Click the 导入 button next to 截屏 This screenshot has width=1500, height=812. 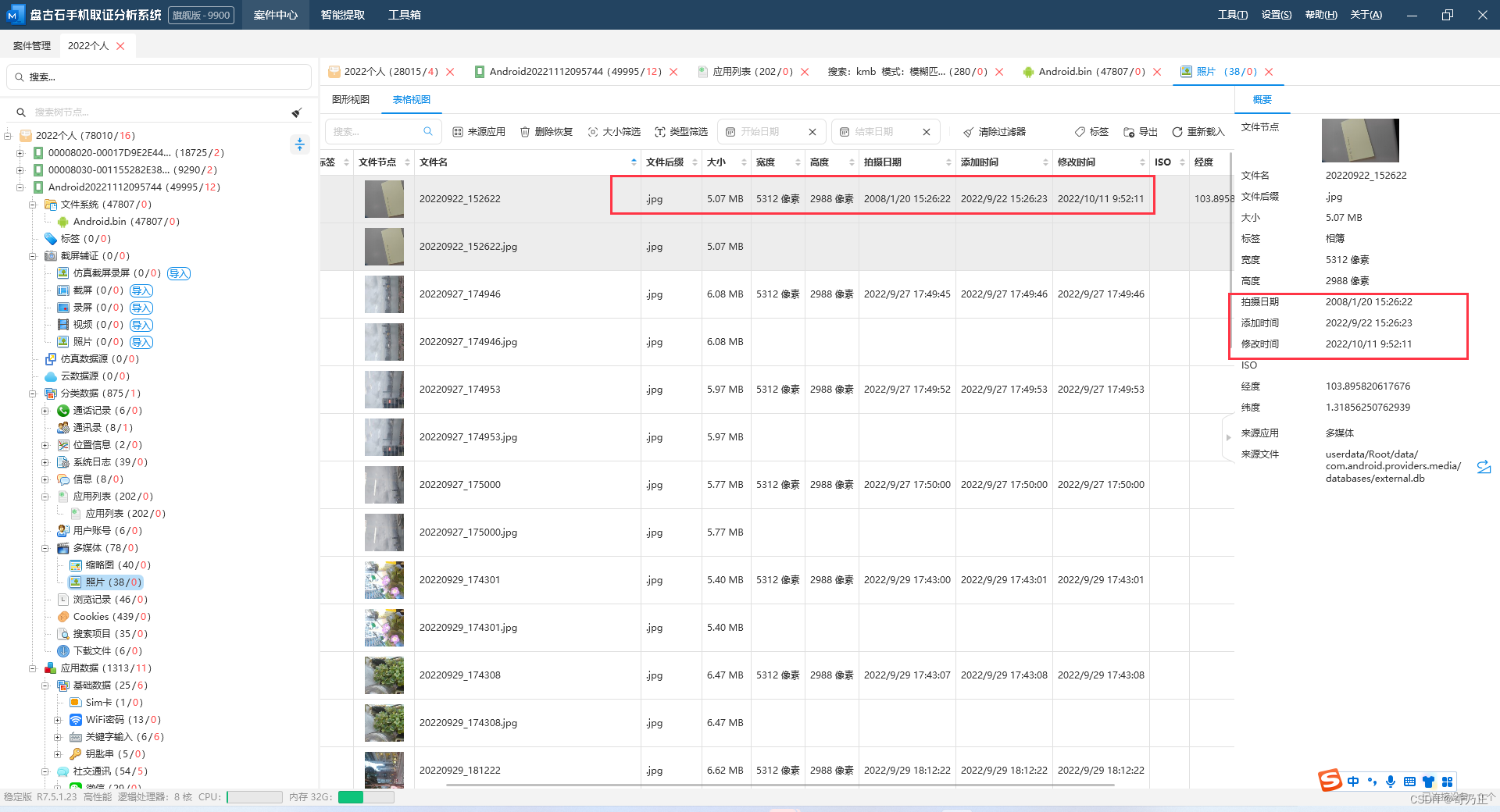[141, 290]
